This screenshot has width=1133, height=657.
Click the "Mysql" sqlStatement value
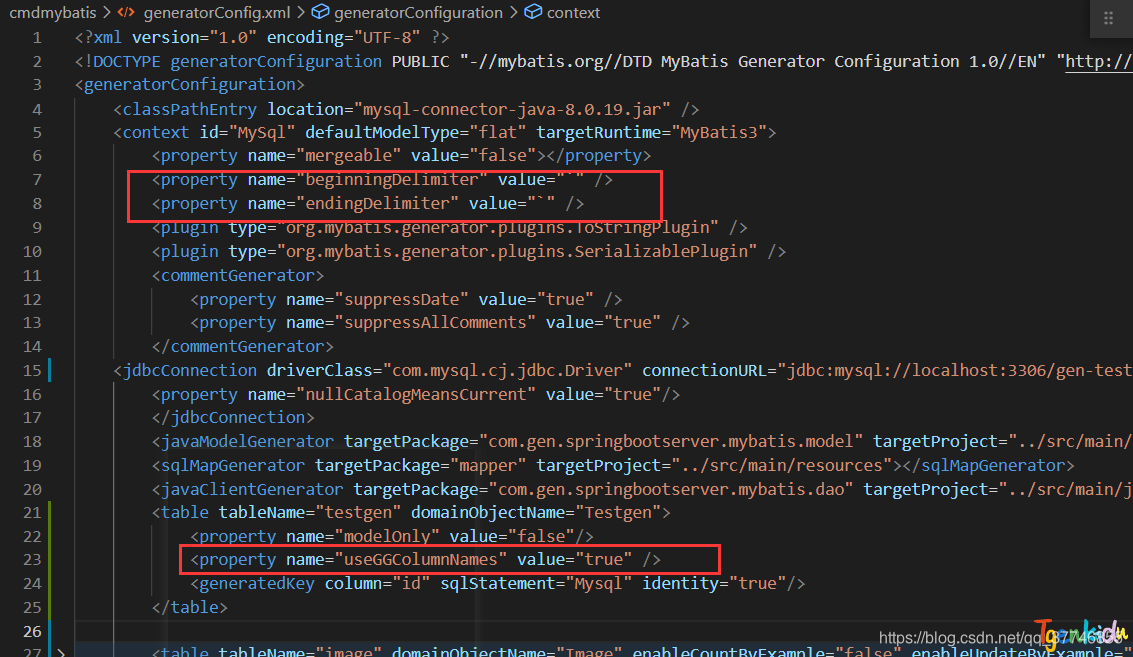click(598, 583)
